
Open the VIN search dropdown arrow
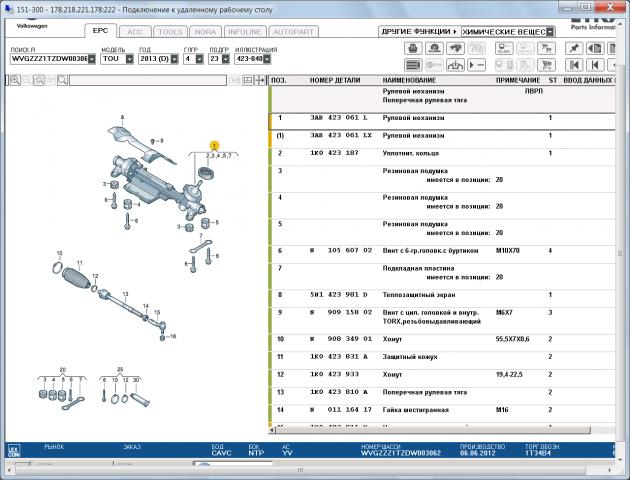click(92, 59)
